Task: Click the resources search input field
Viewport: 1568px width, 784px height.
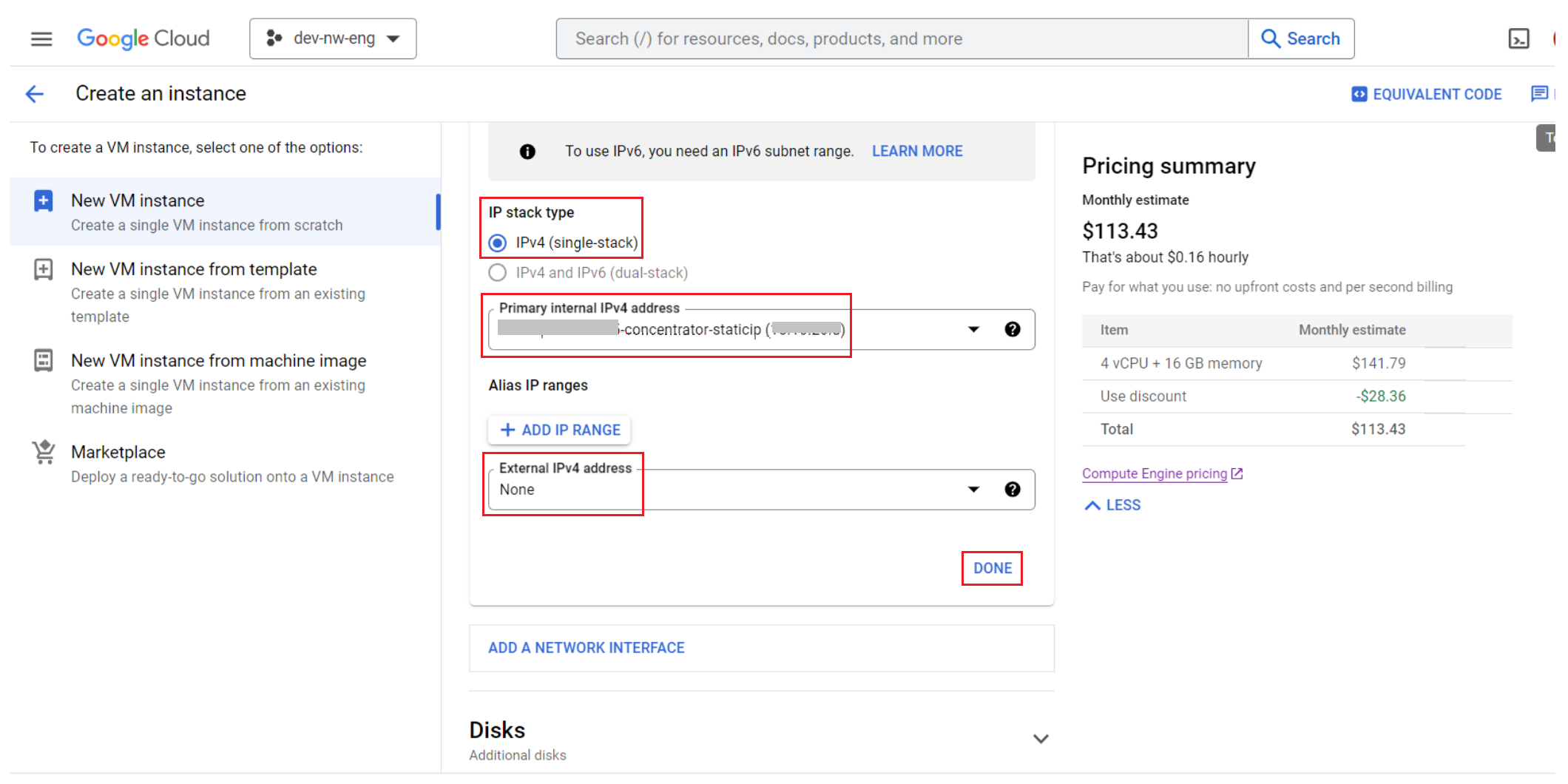Action: coord(902,38)
